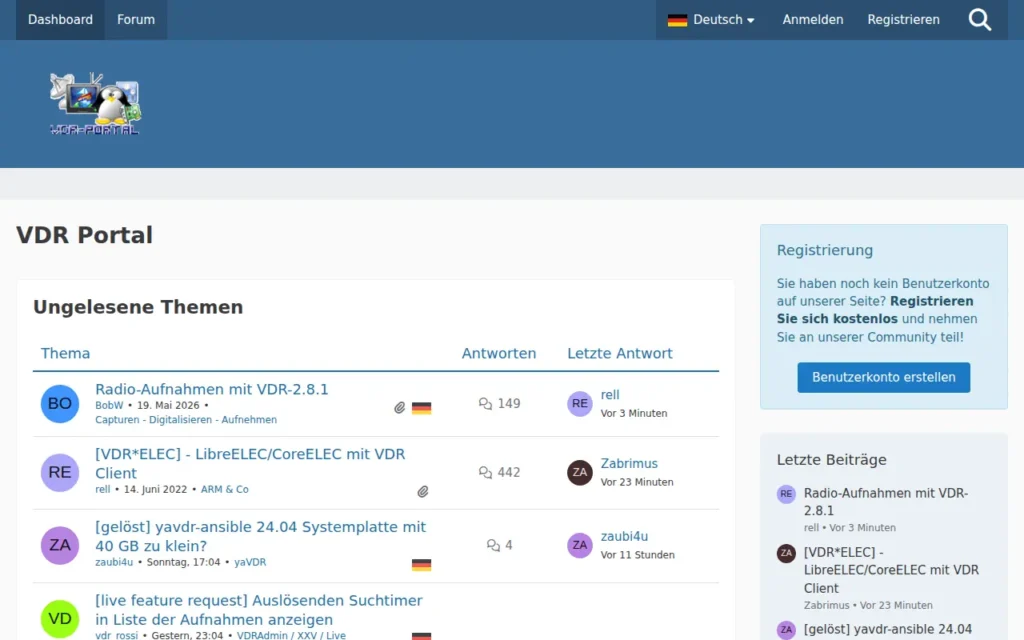
Task: Click the German flag on Radio-Aufnahmen row
Action: (421, 408)
